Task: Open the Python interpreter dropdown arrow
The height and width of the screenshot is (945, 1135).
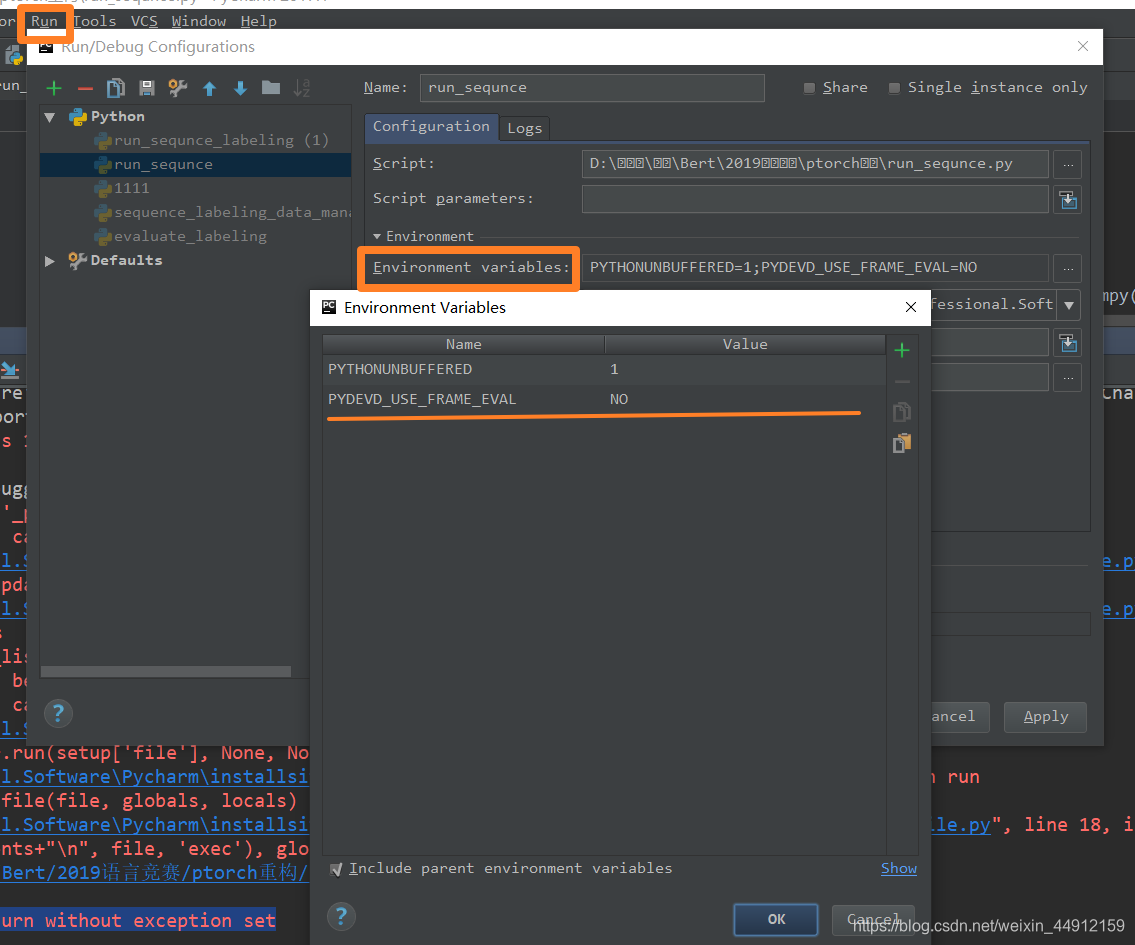Action: click(x=1068, y=305)
